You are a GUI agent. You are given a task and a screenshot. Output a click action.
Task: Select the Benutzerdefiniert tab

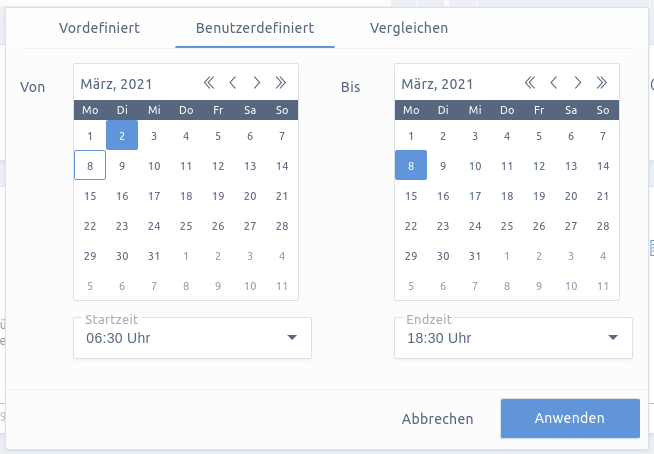(255, 28)
